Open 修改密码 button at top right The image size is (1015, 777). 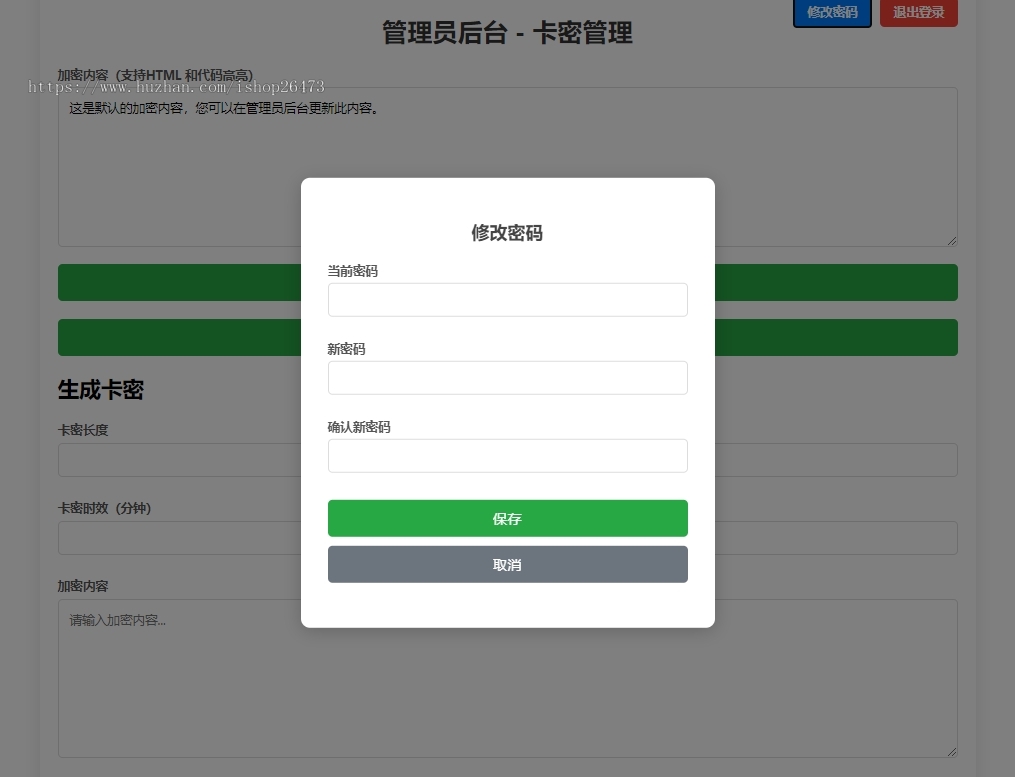click(832, 12)
